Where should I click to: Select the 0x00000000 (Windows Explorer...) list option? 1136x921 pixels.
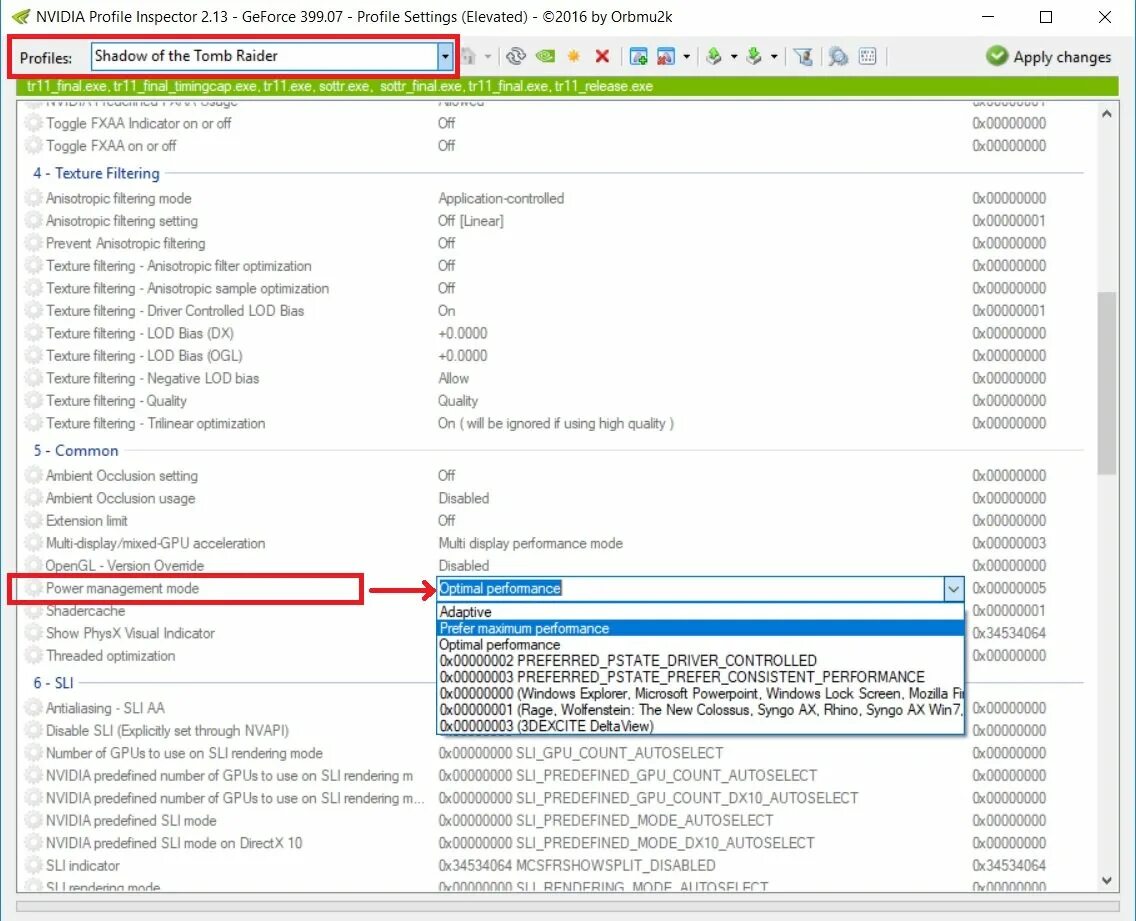pyautogui.click(x=700, y=693)
